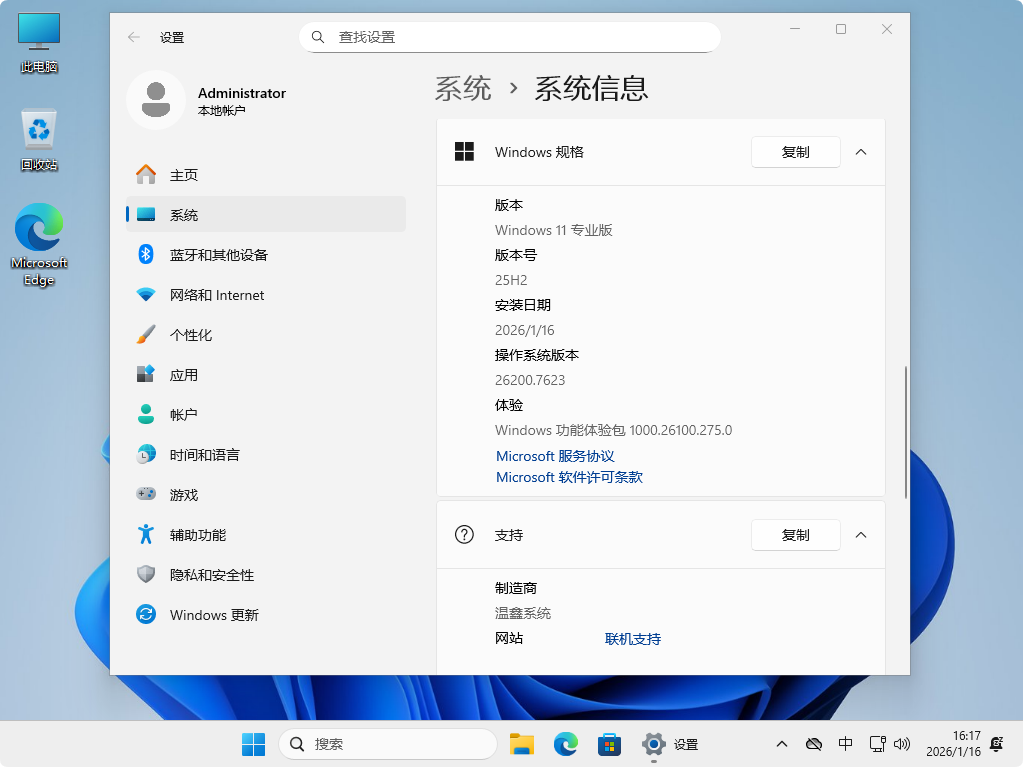Screen dimensions: 1023x767
Task: Collapse the Windows 规格 section chevron
Action: [861, 152]
